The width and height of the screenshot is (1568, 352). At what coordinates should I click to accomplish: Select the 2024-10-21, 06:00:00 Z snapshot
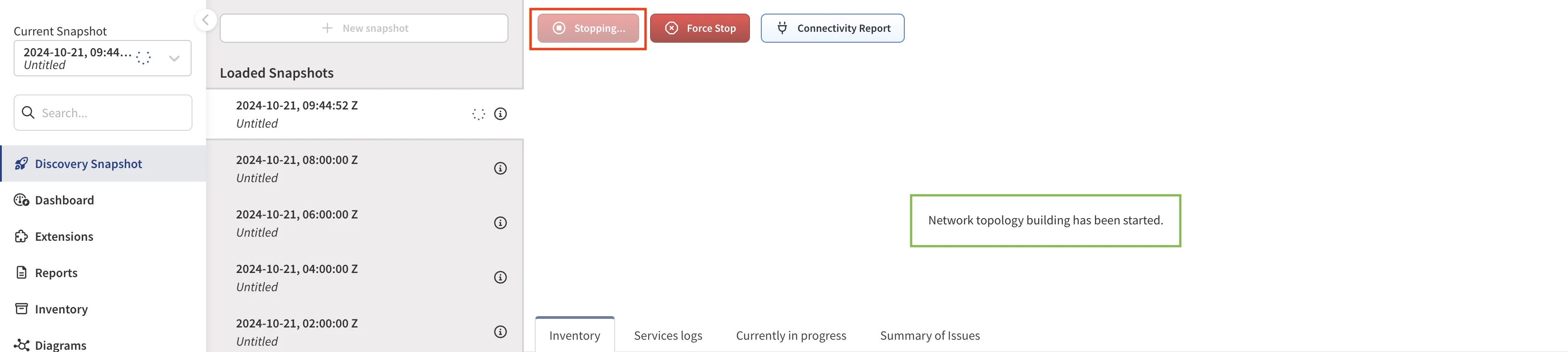click(297, 223)
